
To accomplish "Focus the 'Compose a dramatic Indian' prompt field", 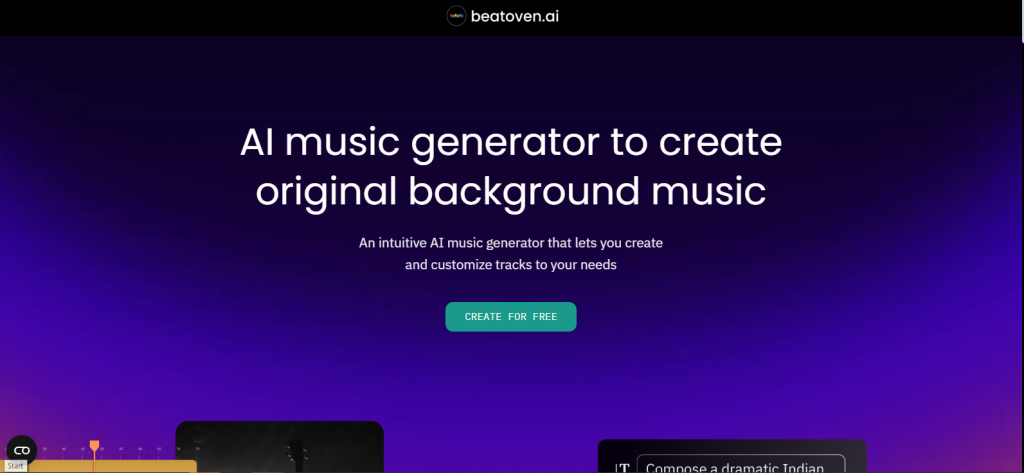I will 741,464.
